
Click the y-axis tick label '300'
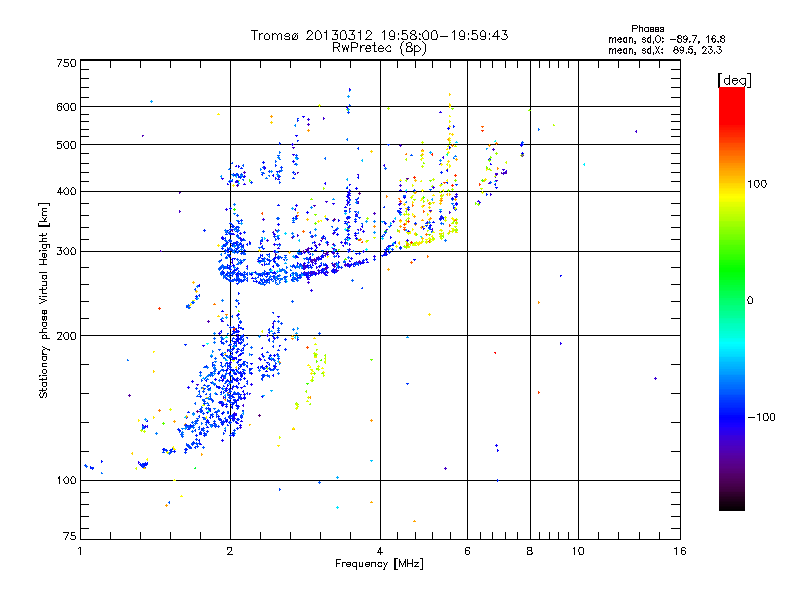(66, 251)
